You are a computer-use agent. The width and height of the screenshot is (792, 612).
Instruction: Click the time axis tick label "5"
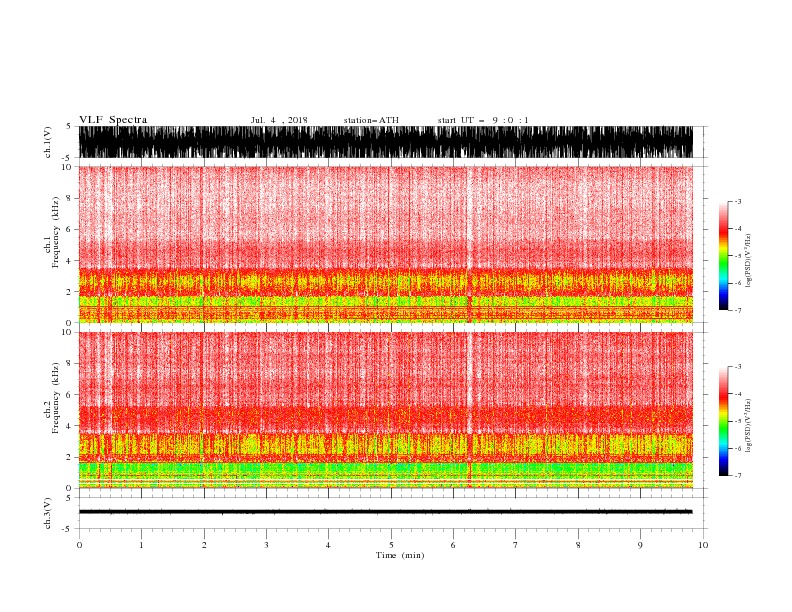391,545
